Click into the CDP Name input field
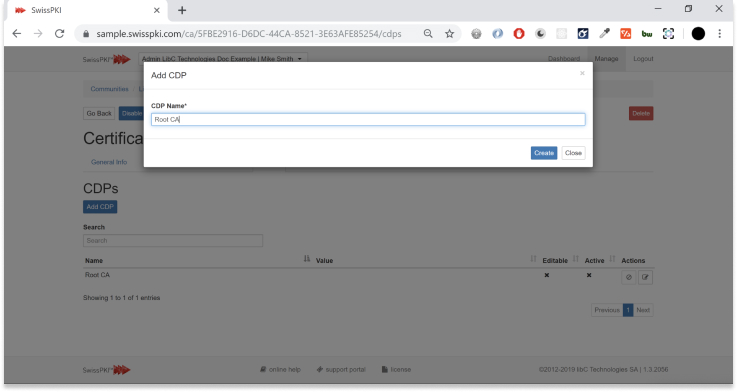Image resolution: width=737 pixels, height=392 pixels. pyautogui.click(x=368, y=119)
